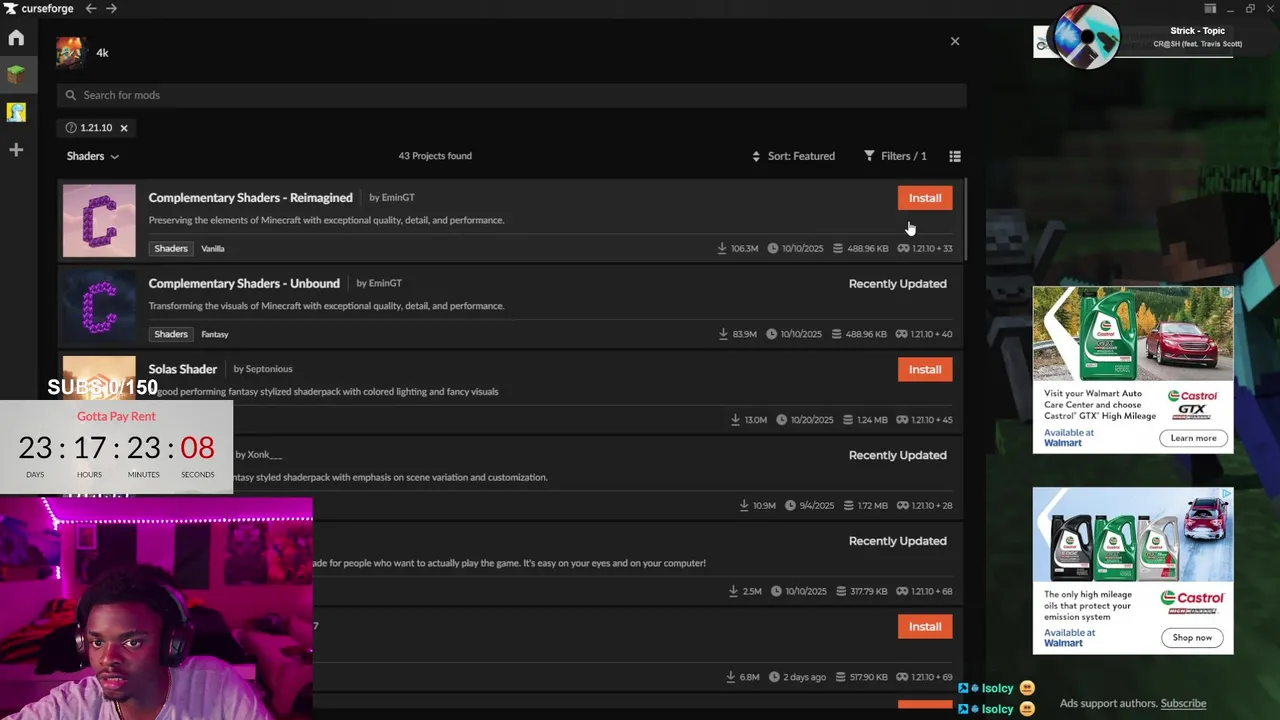Image resolution: width=1280 pixels, height=720 pixels.
Task: Select the Vanilla tag
Action: (213, 248)
